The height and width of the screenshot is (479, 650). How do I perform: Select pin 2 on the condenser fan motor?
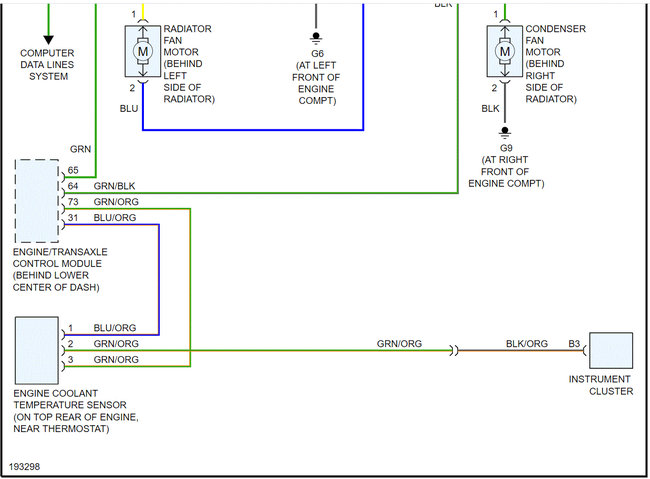pos(494,88)
